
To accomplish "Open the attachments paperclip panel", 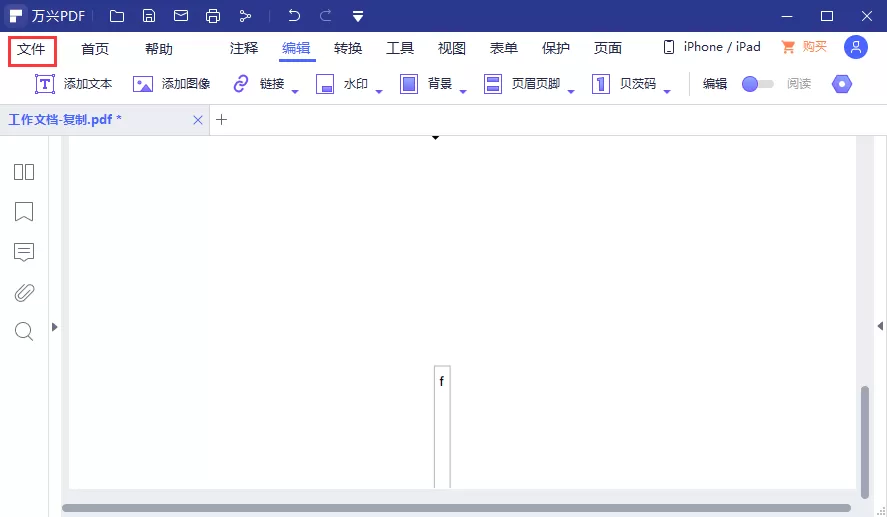I will 24,292.
